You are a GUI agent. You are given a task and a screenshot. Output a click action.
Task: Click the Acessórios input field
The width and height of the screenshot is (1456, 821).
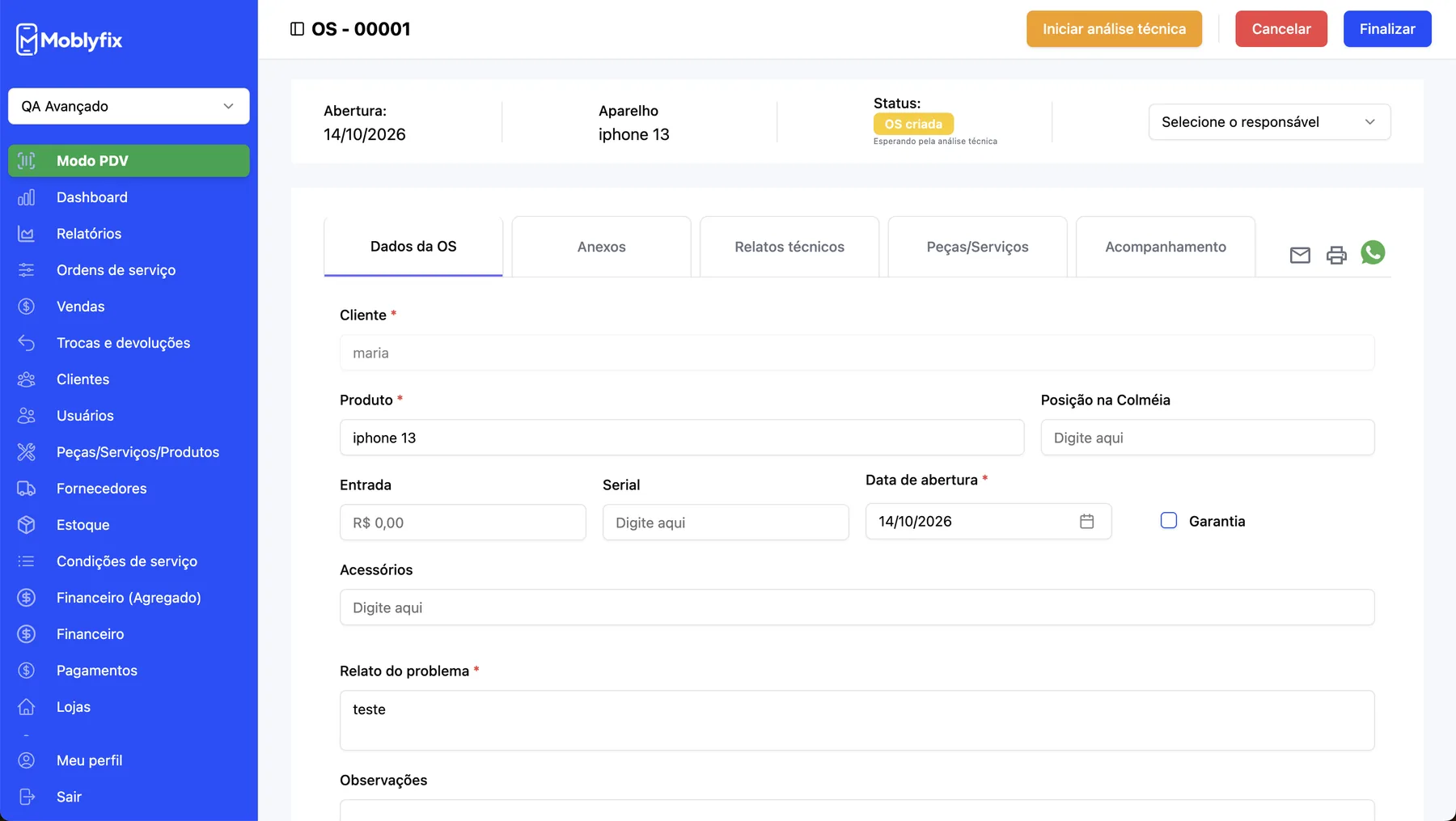click(857, 607)
